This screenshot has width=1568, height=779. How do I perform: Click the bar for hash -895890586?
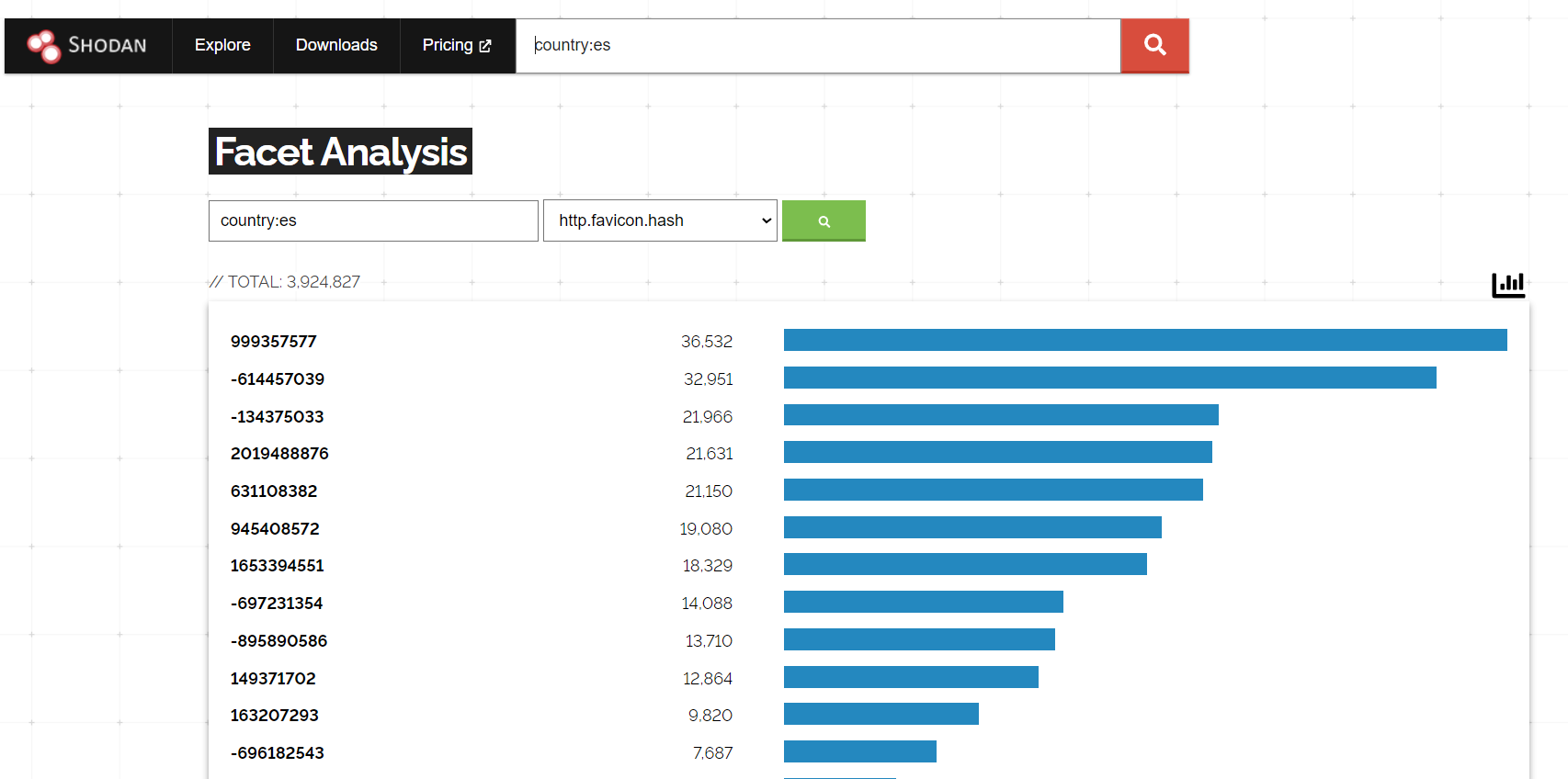click(919, 639)
